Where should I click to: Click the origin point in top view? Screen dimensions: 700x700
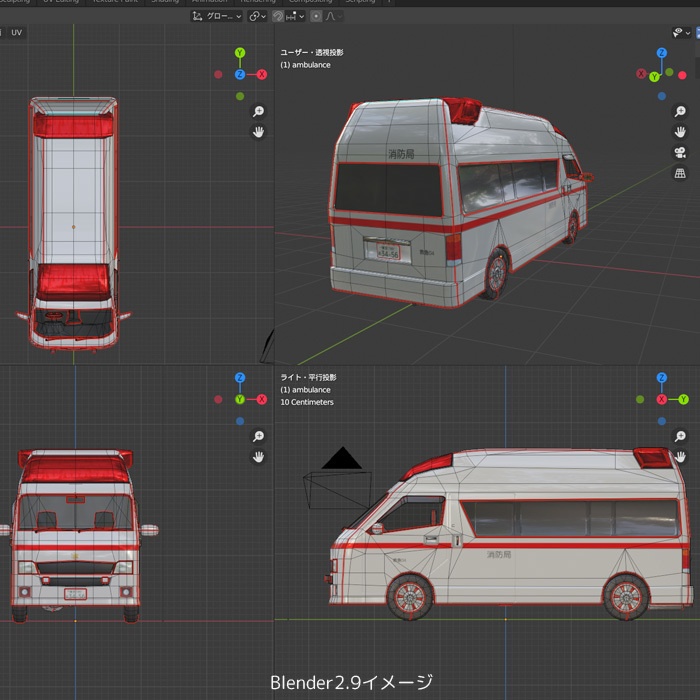click(x=74, y=227)
